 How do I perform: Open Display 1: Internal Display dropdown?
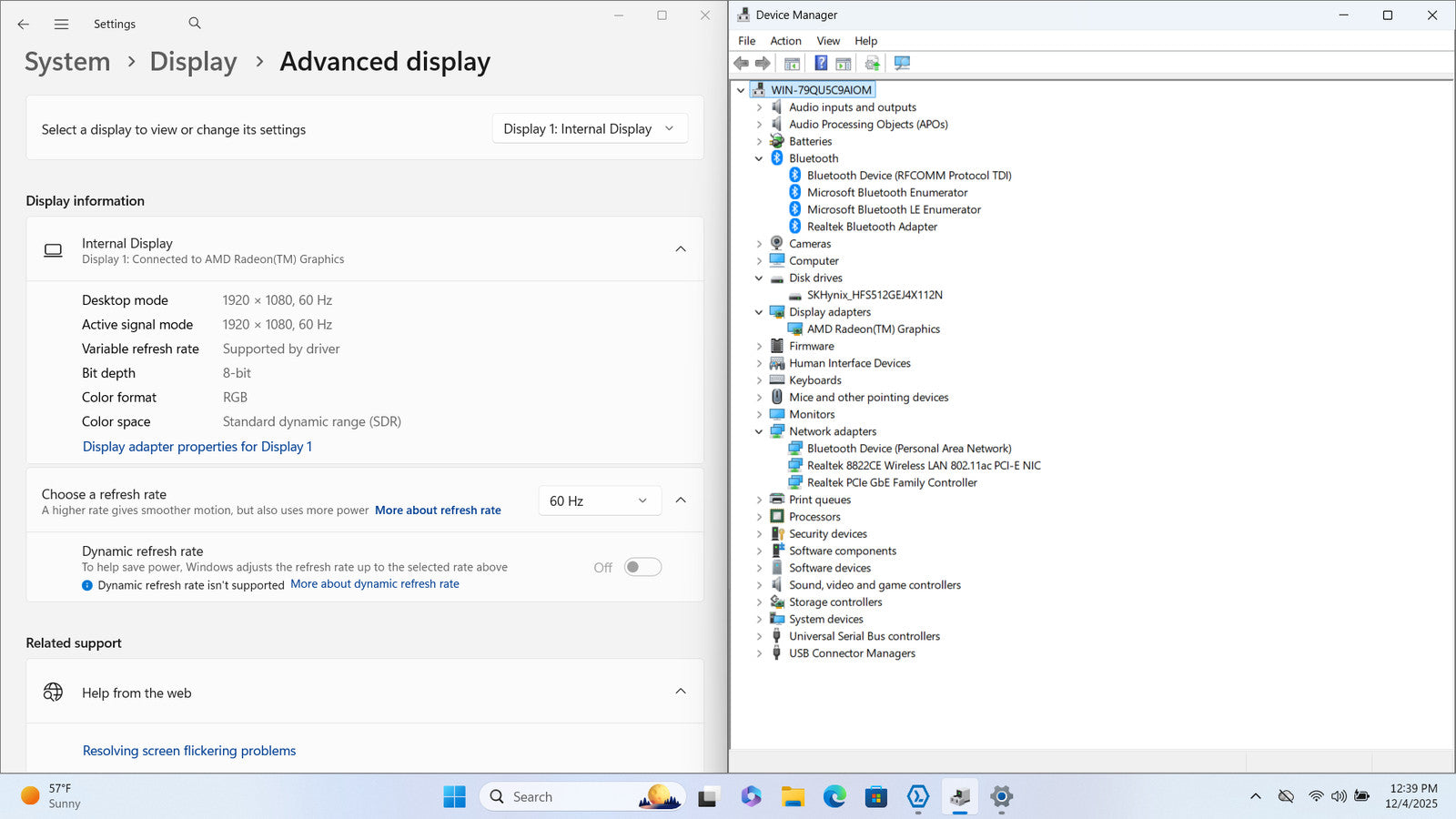589,129
